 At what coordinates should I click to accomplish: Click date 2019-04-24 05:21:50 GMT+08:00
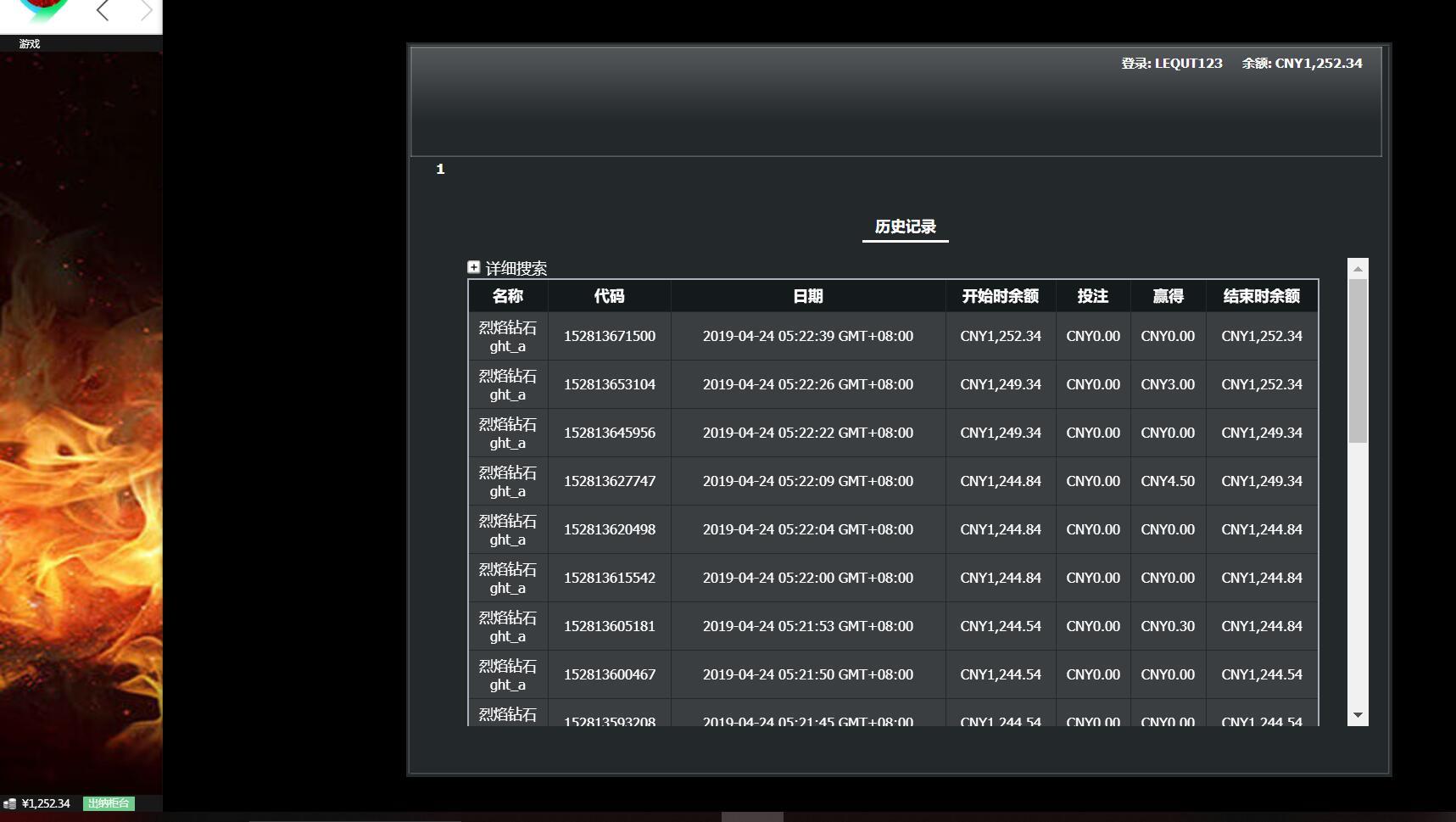808,674
